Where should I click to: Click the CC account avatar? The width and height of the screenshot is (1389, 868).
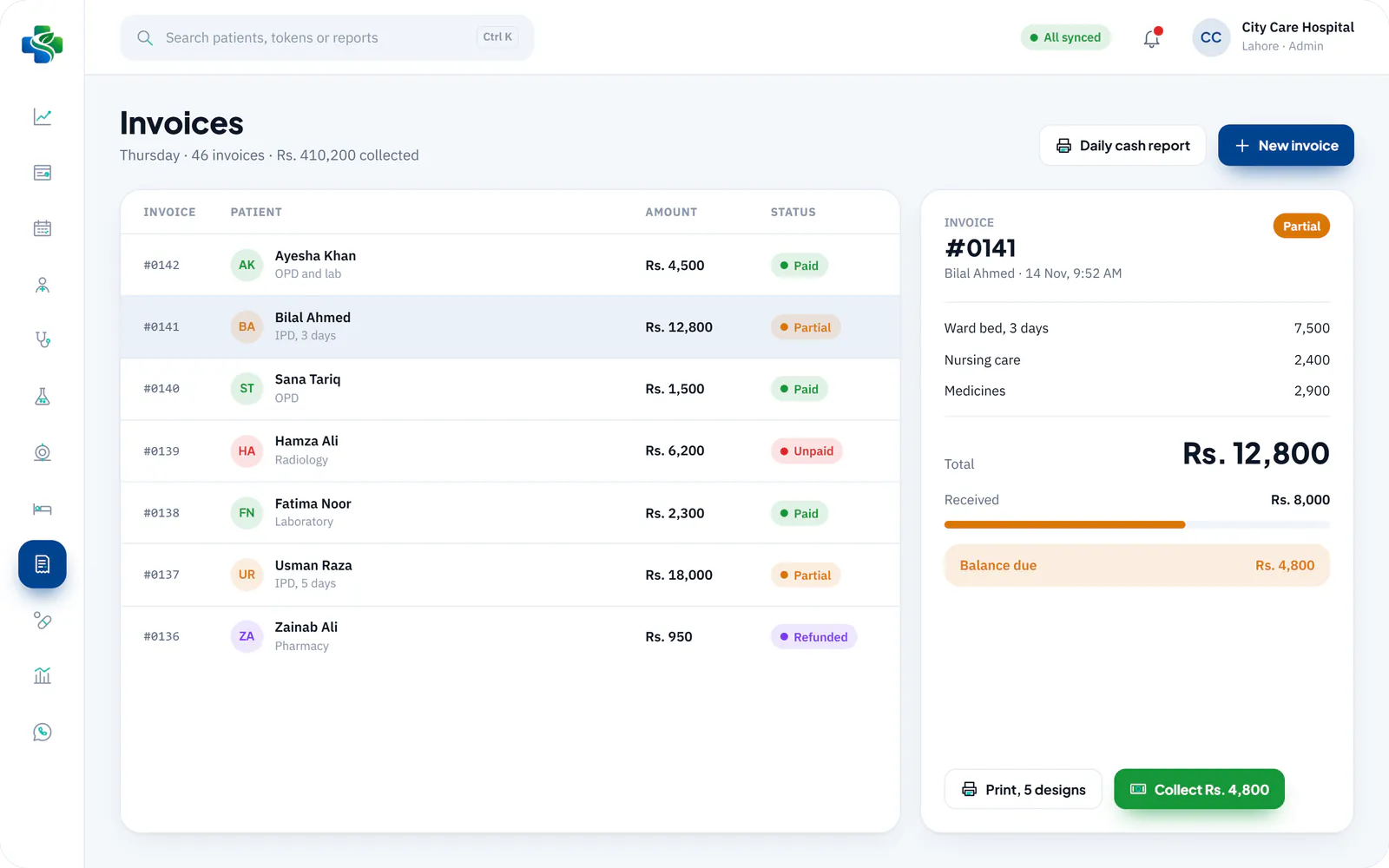[1211, 37]
